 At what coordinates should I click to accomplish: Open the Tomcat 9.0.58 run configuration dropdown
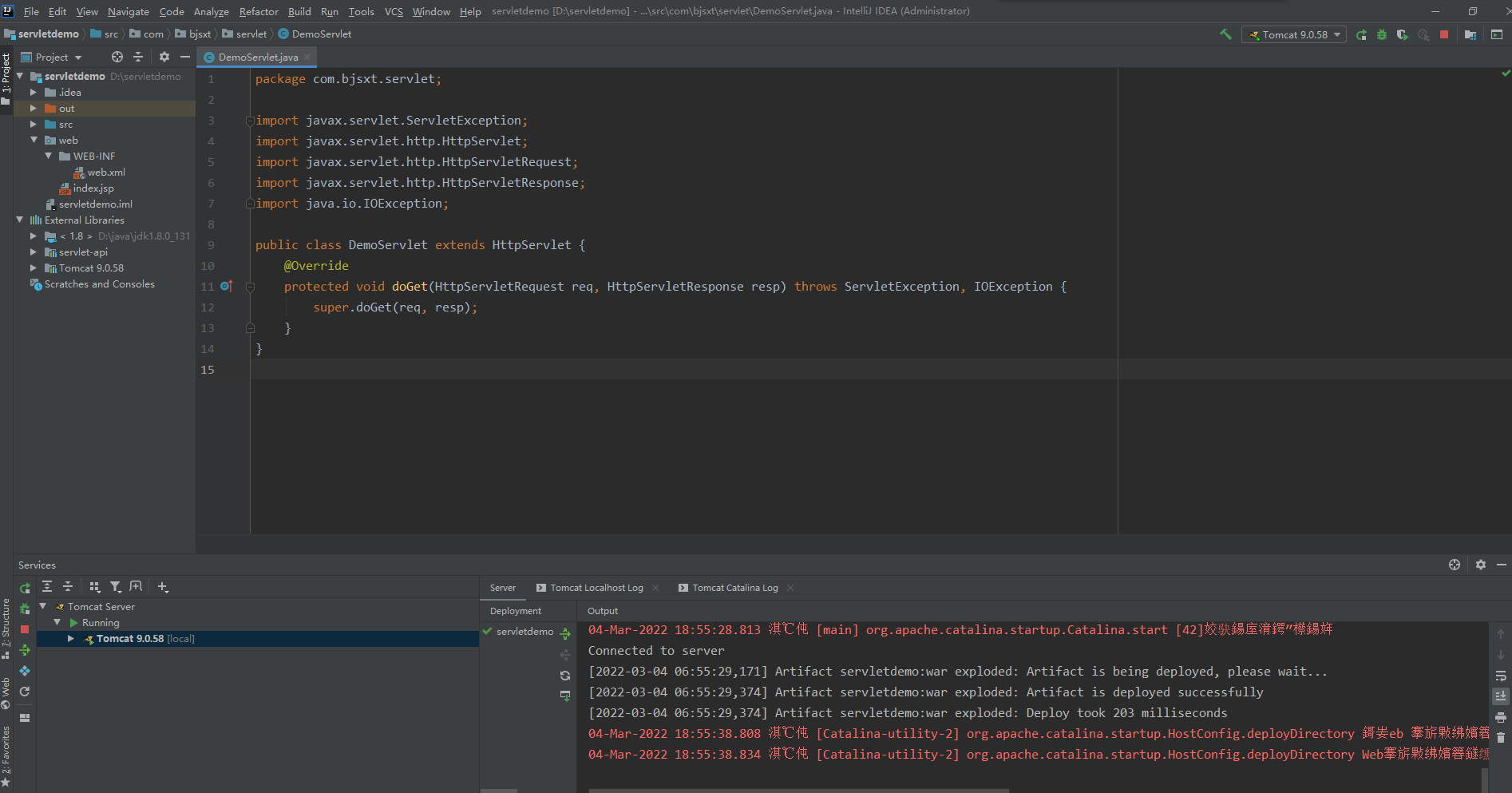coord(1294,34)
